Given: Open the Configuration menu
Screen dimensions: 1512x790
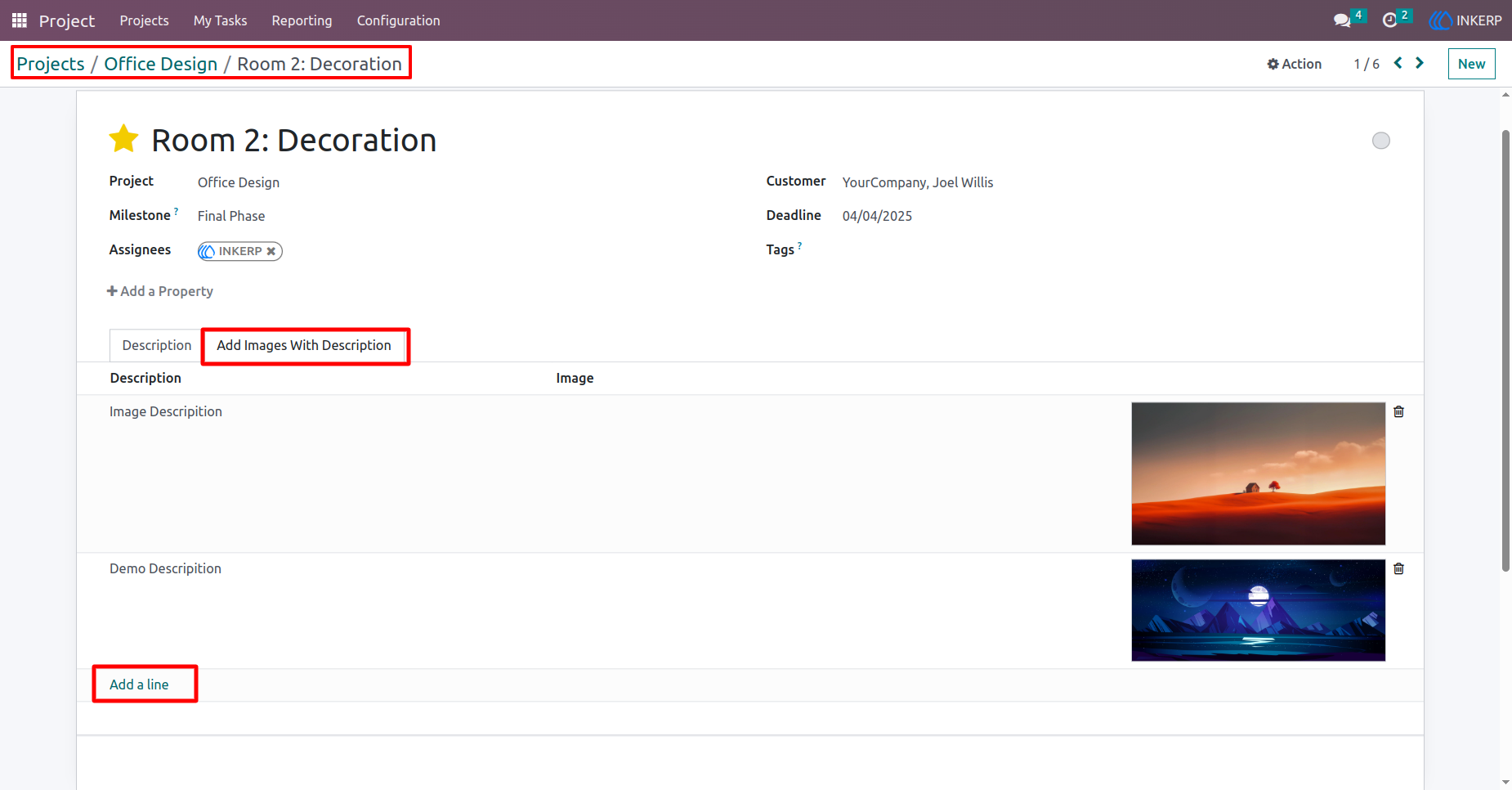Looking at the screenshot, I should [398, 20].
